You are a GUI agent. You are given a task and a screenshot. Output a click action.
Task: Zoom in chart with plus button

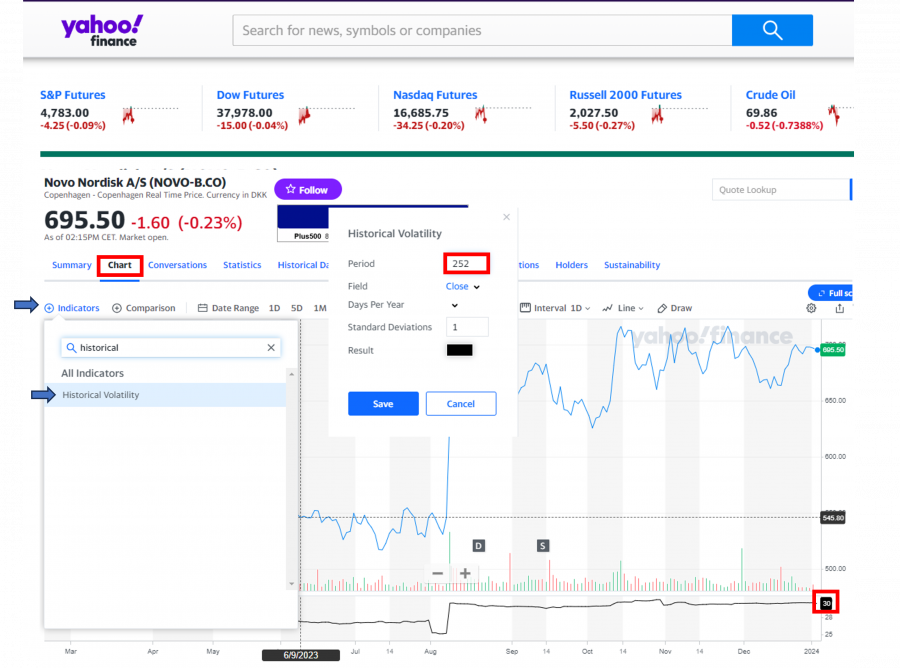[465, 573]
